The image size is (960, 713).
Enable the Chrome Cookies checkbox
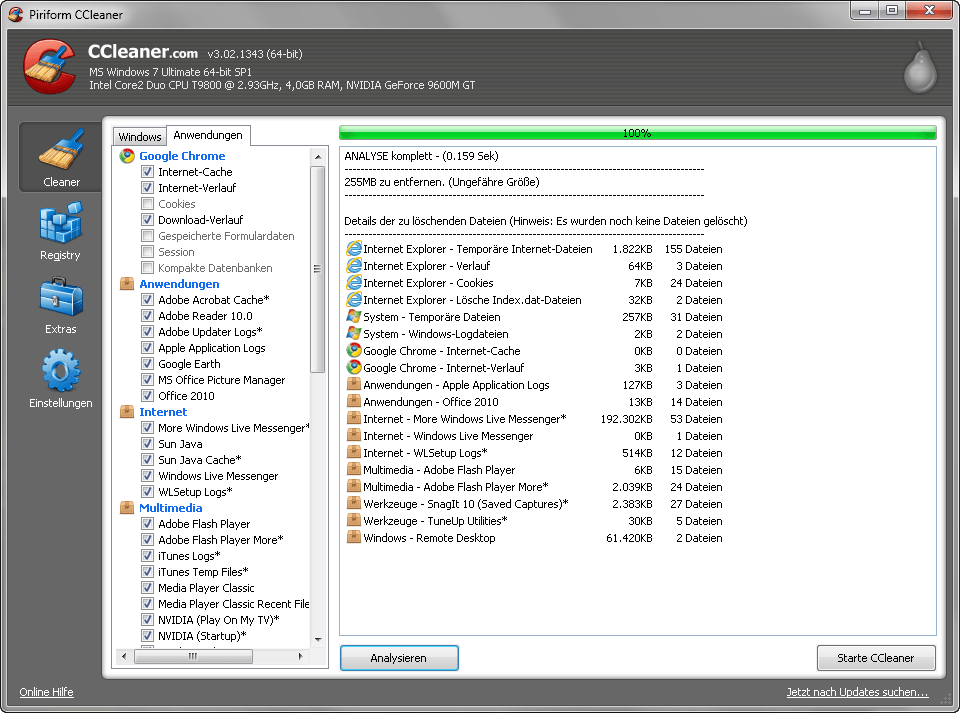tap(148, 204)
